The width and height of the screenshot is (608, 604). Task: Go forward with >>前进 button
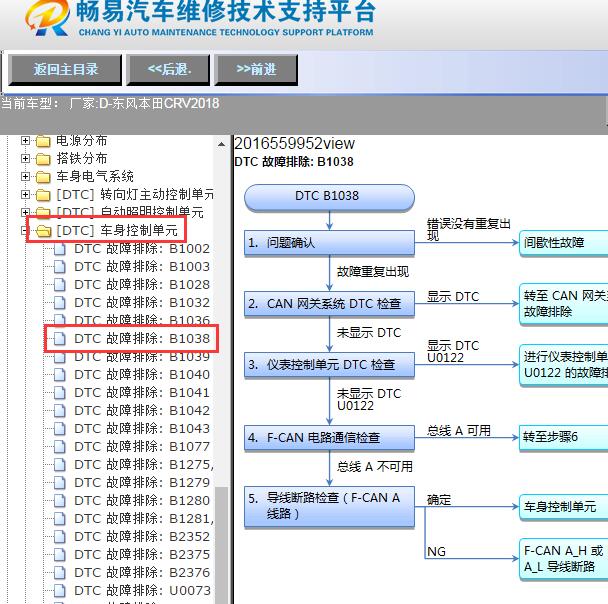click(x=256, y=70)
